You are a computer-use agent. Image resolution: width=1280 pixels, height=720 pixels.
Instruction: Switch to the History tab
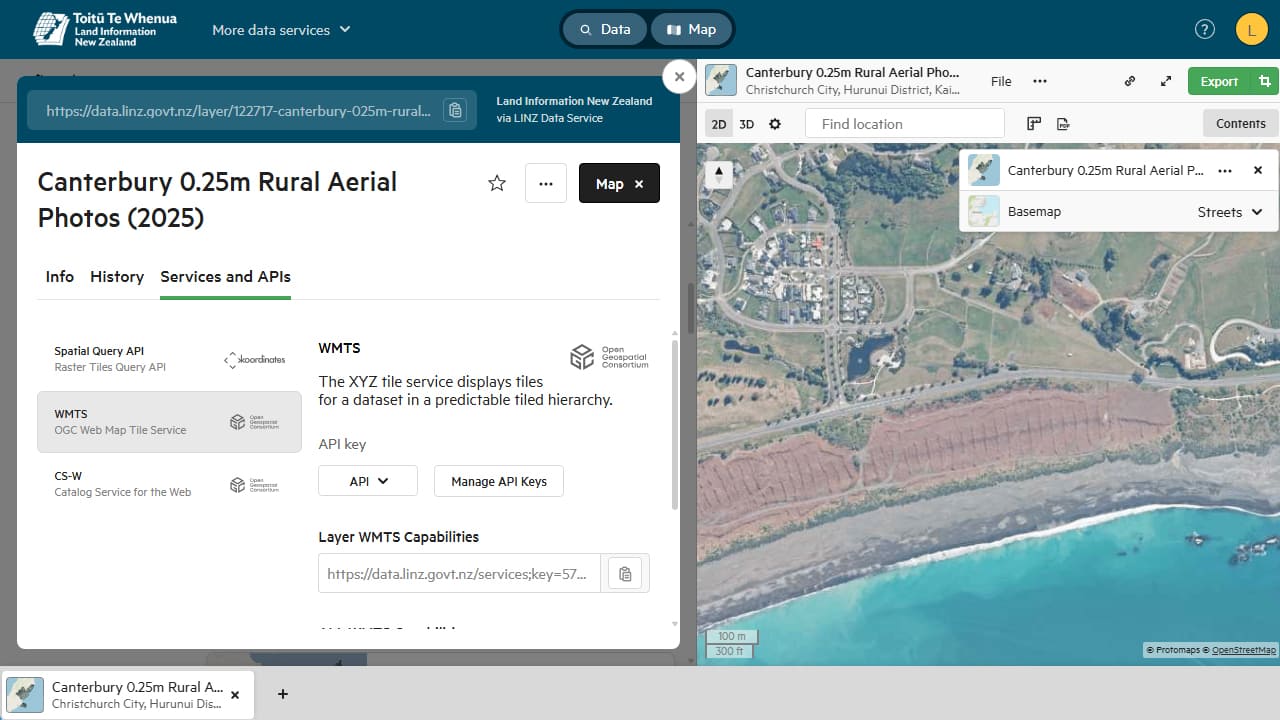pos(117,277)
